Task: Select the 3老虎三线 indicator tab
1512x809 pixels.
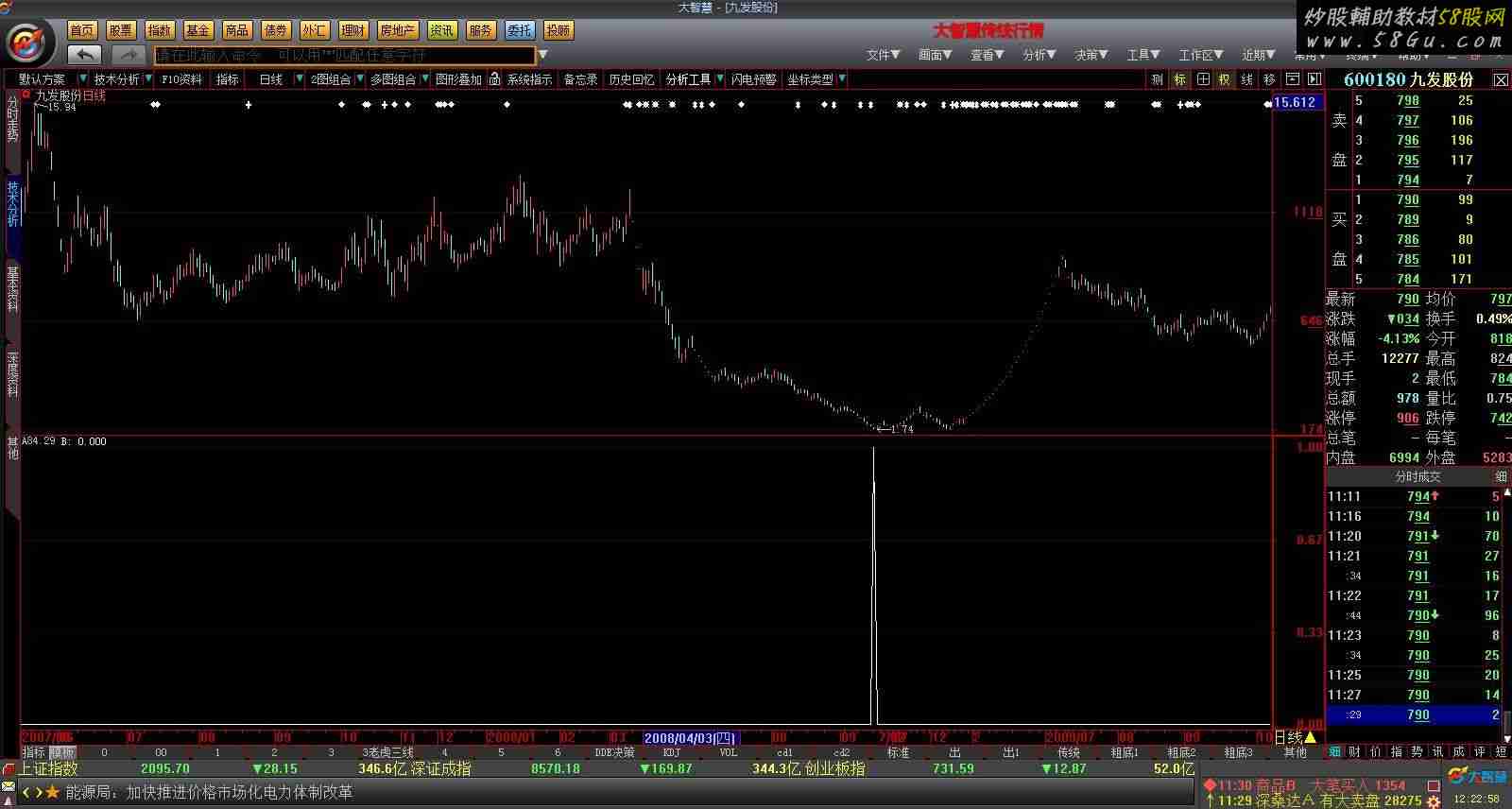Action: click(x=387, y=752)
